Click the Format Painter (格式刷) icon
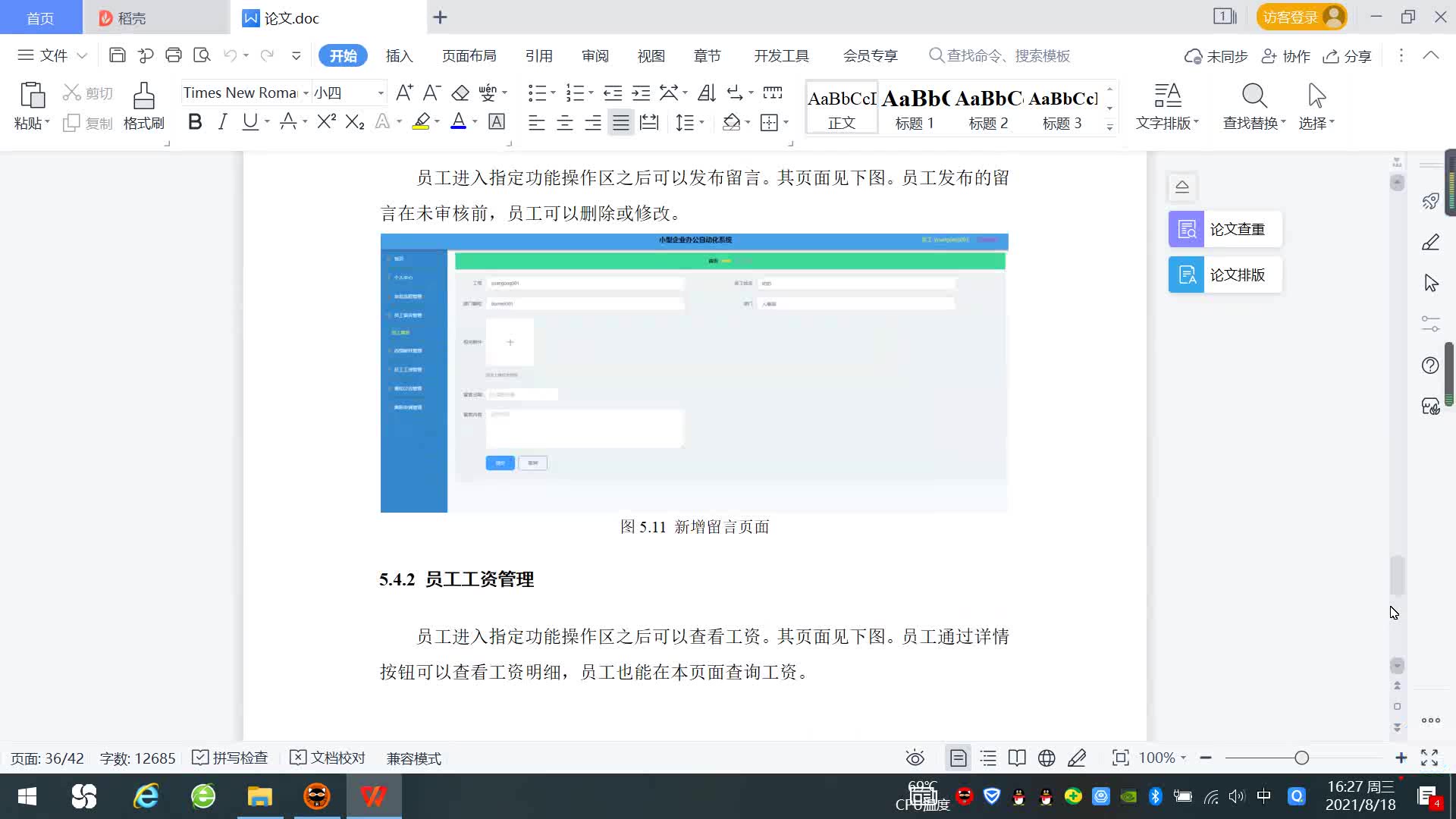The height and width of the screenshot is (819, 1456). 143,97
